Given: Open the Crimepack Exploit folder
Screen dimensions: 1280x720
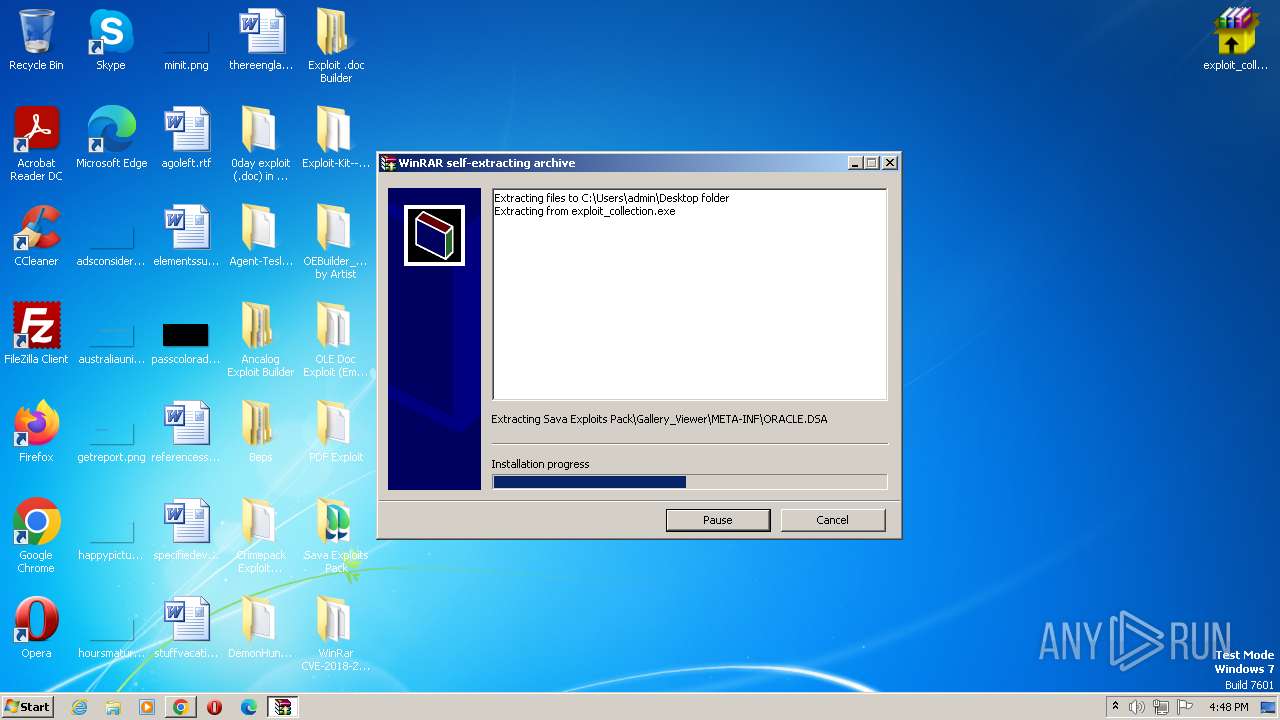Looking at the screenshot, I should 260,536.
